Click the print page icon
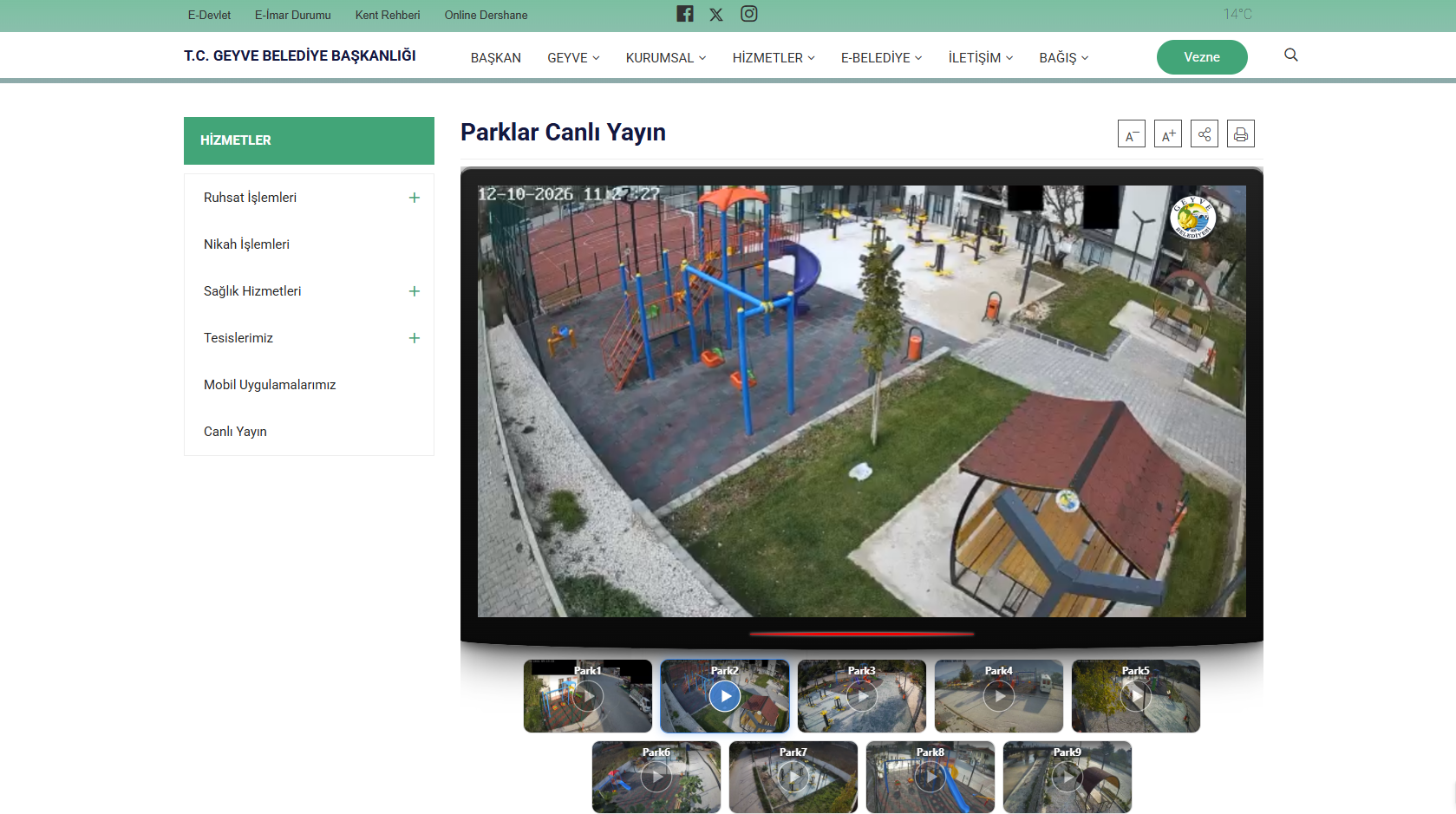The image size is (1456, 814). pos(1241,133)
